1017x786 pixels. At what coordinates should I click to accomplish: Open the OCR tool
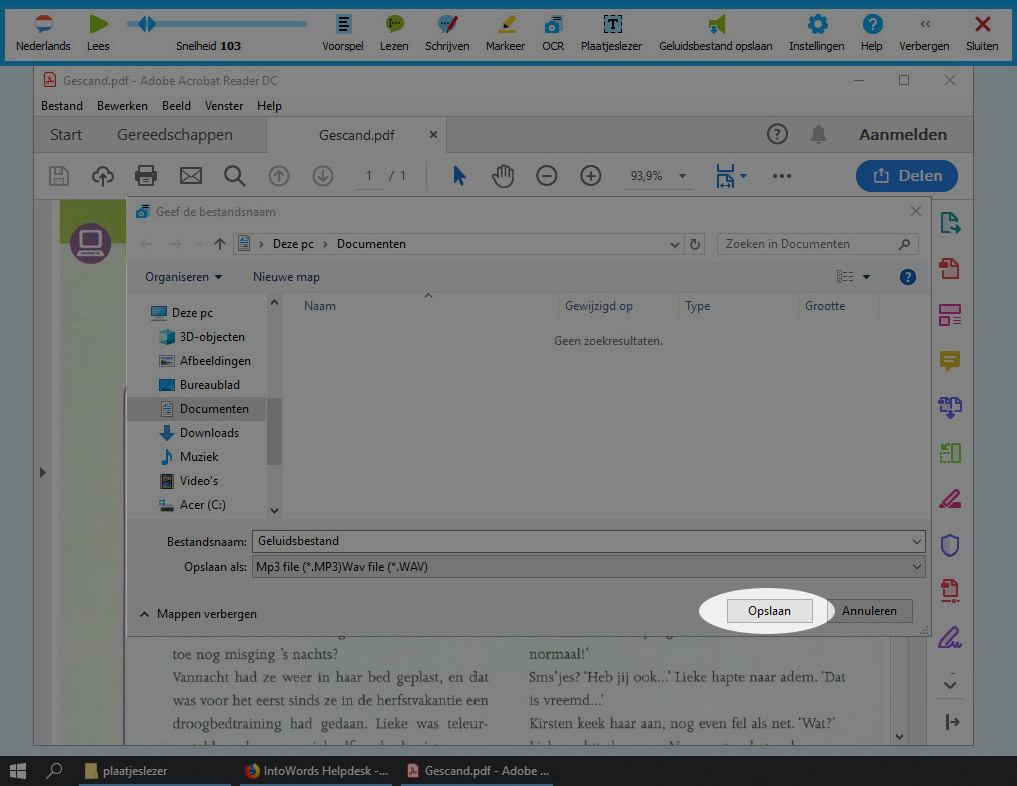click(553, 24)
